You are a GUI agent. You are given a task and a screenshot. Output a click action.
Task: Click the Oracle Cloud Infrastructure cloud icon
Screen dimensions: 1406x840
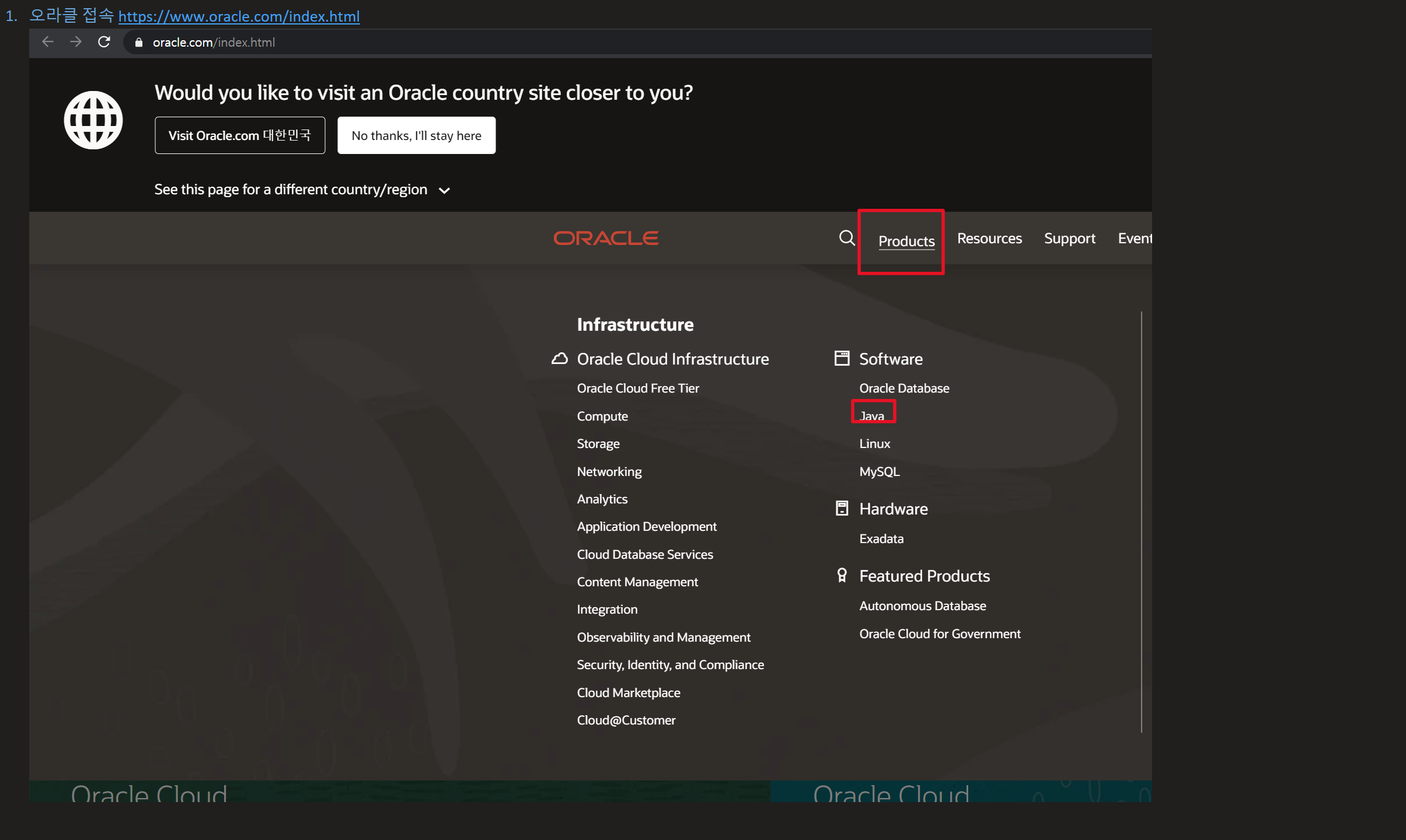tap(559, 359)
